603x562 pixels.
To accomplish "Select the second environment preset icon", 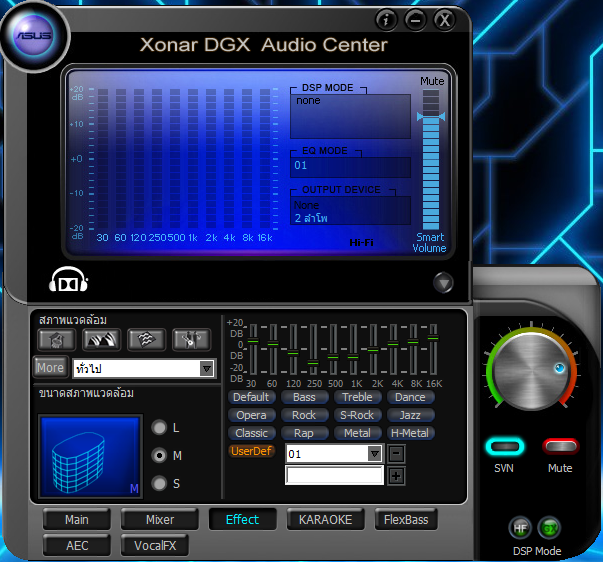I will pyautogui.click(x=102, y=340).
